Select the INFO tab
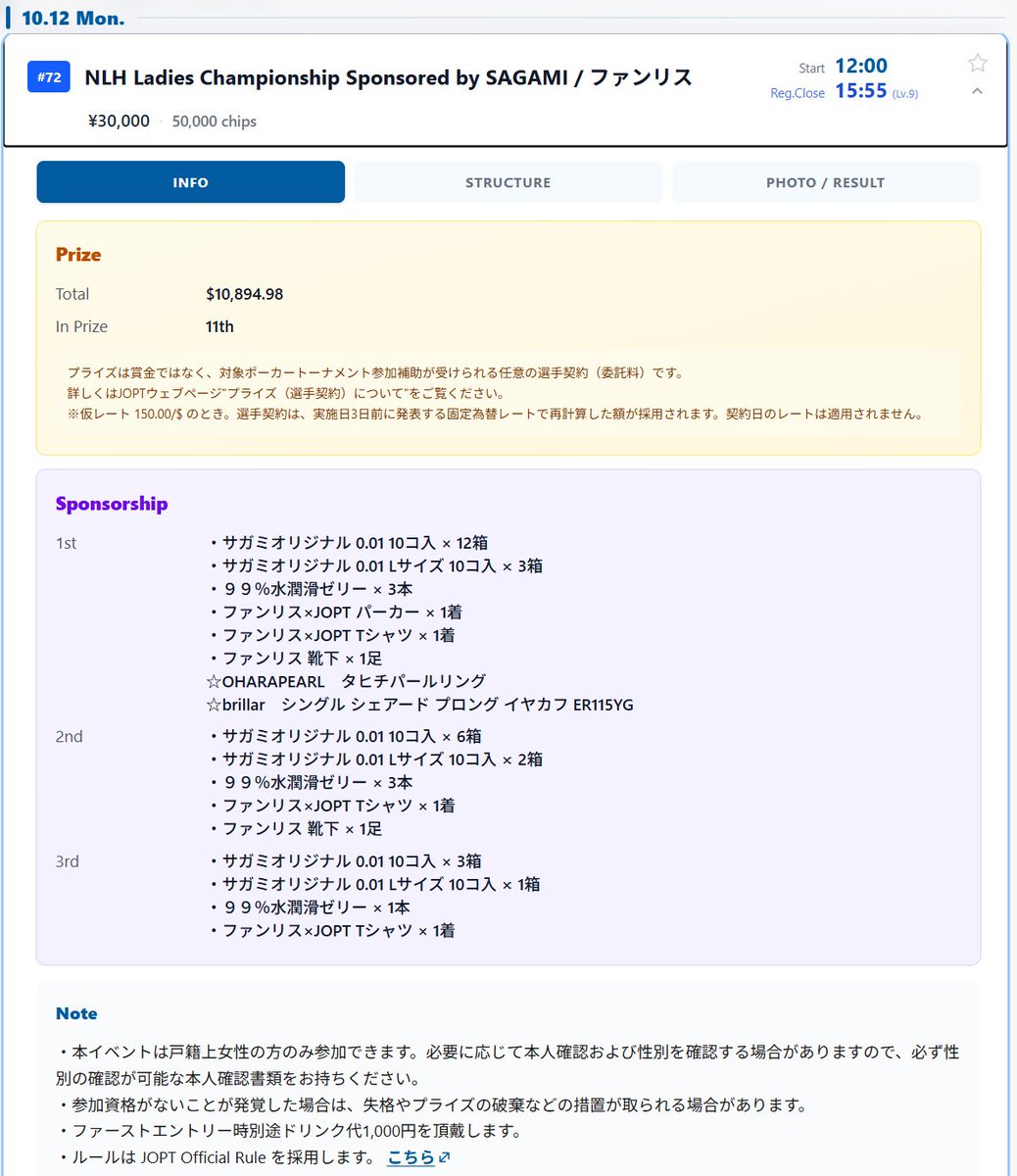 [191, 182]
